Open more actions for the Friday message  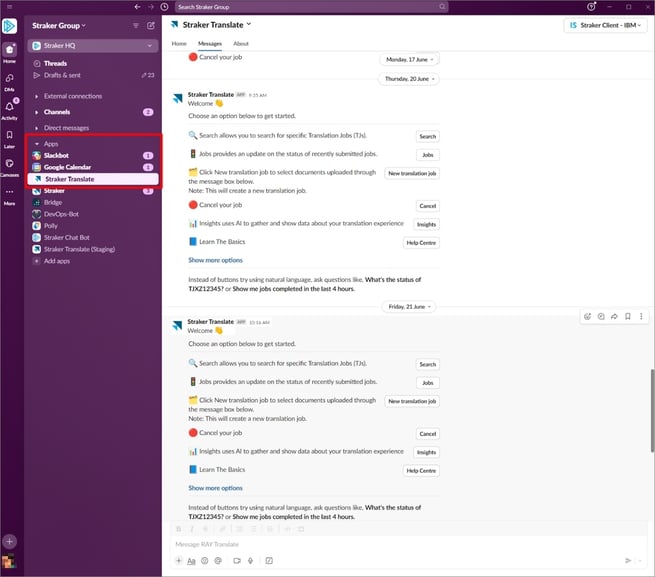click(641, 316)
